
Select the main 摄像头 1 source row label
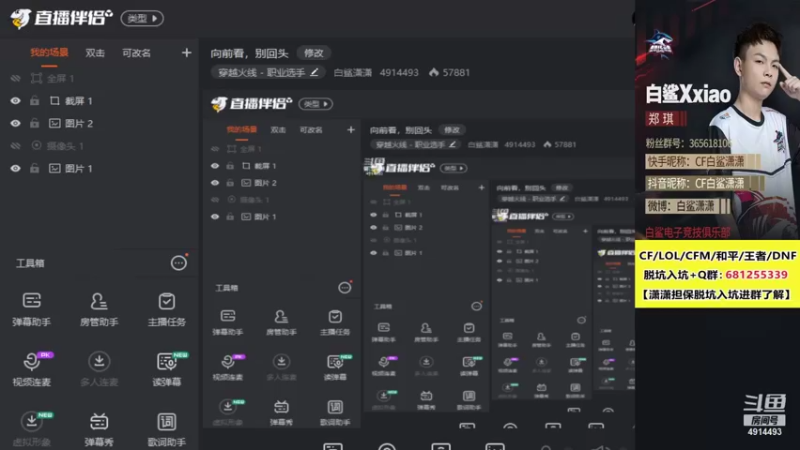(x=65, y=146)
